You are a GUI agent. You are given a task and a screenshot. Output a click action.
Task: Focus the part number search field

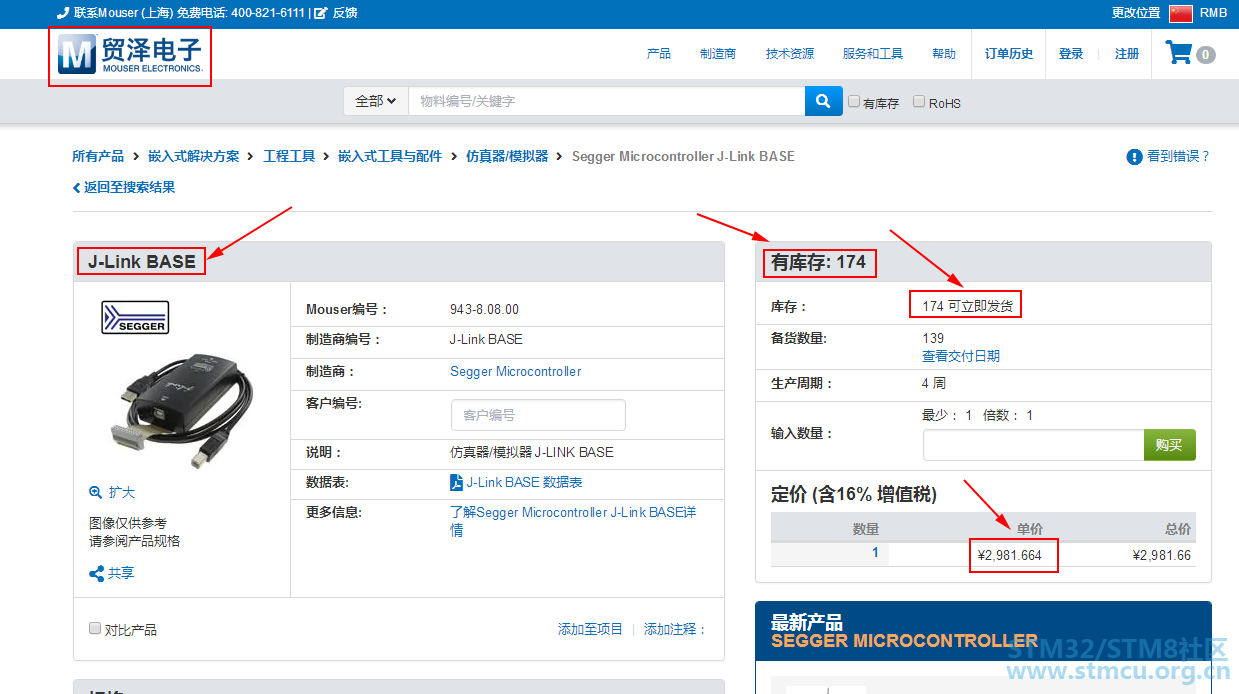click(606, 101)
